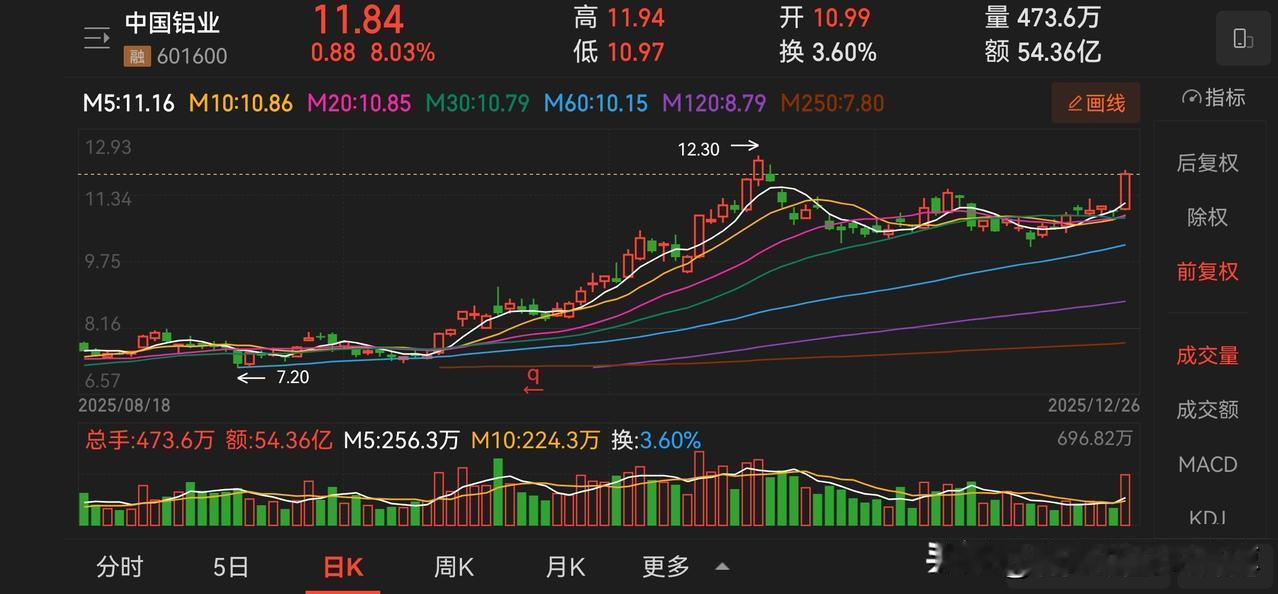This screenshot has width=1278, height=594.
Task: Tap the 总手:473.6万 volume label
Action: [149, 440]
